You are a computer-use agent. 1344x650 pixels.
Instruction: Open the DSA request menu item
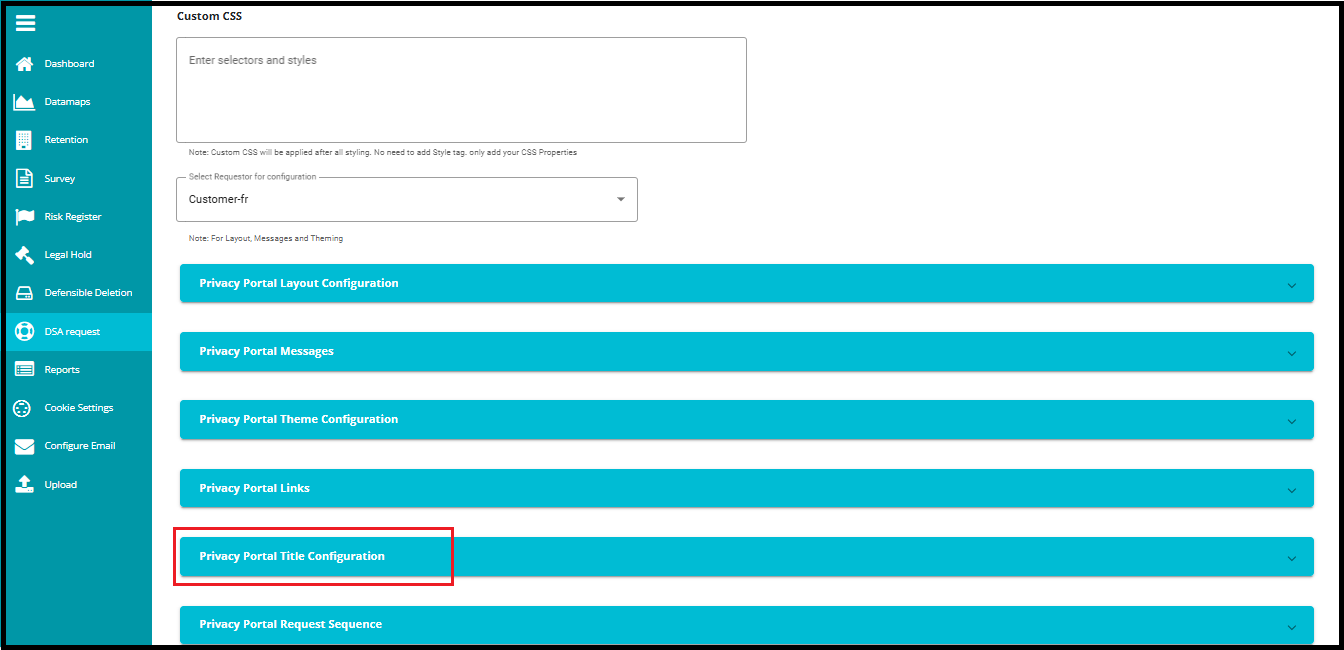72,332
